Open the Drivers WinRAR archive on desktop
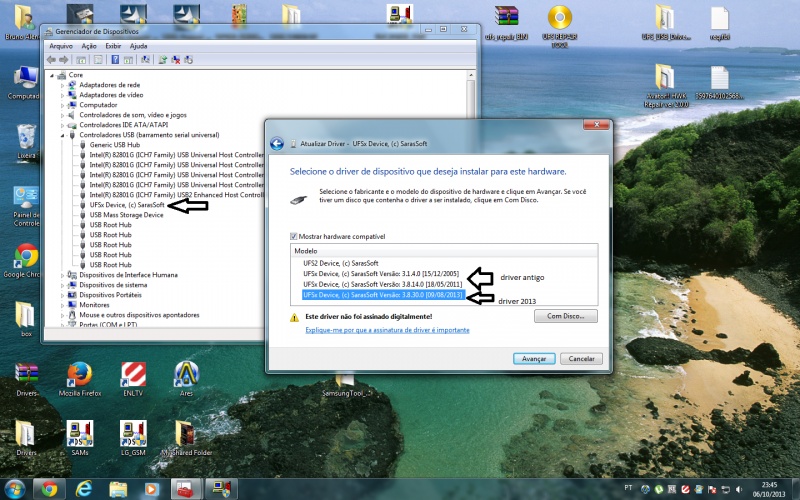The height and width of the screenshot is (500, 800). point(26,379)
